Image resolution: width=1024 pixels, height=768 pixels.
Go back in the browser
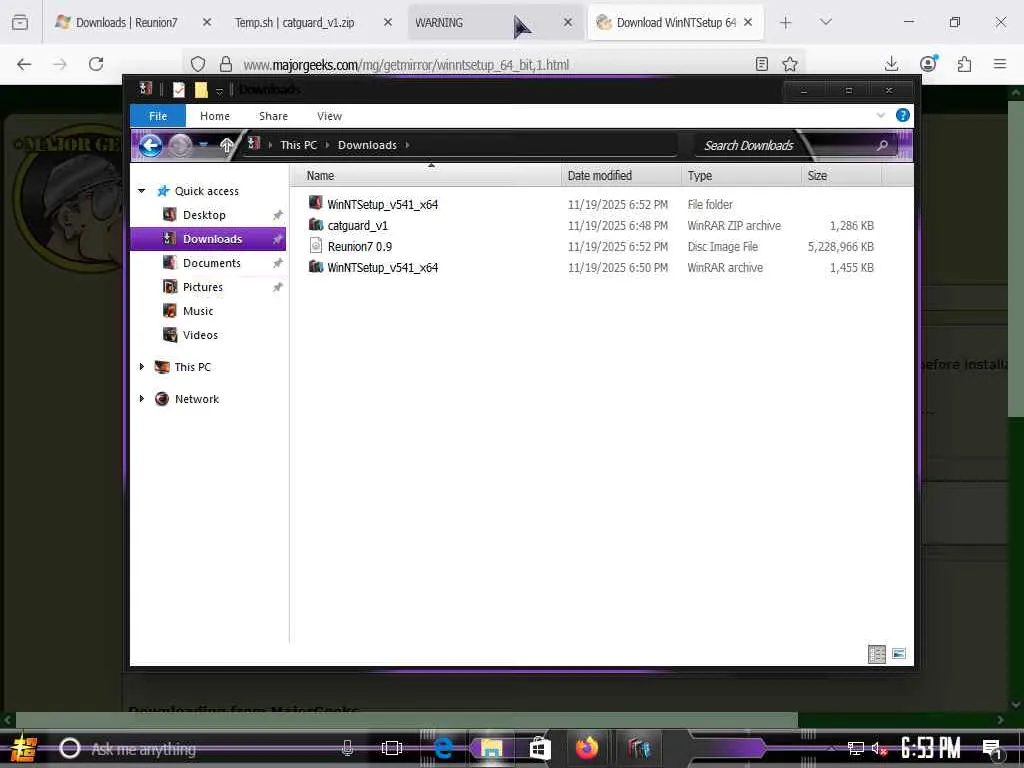(x=24, y=64)
